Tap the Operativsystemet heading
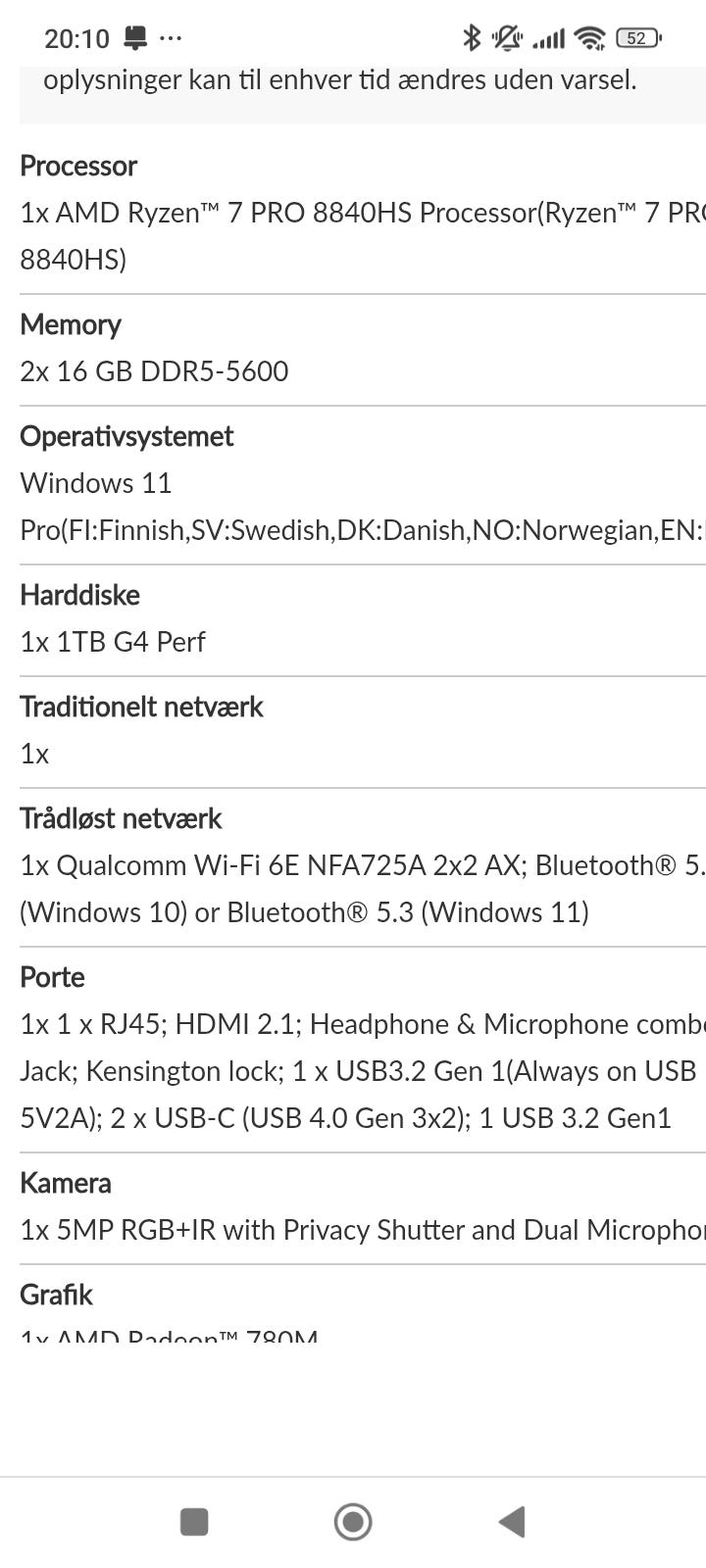 pyautogui.click(x=126, y=436)
